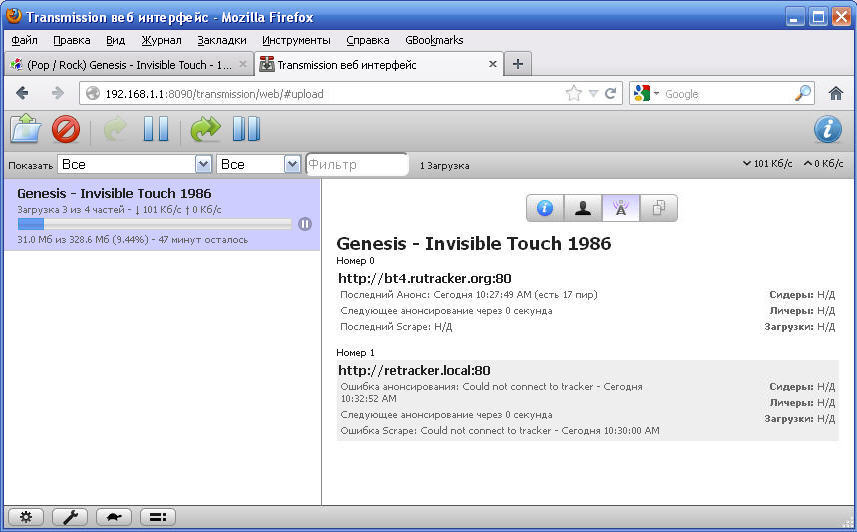This screenshot has width=857, height=532.
Task: Click the red Remove torrent icon
Action: pyautogui.click(x=66, y=130)
